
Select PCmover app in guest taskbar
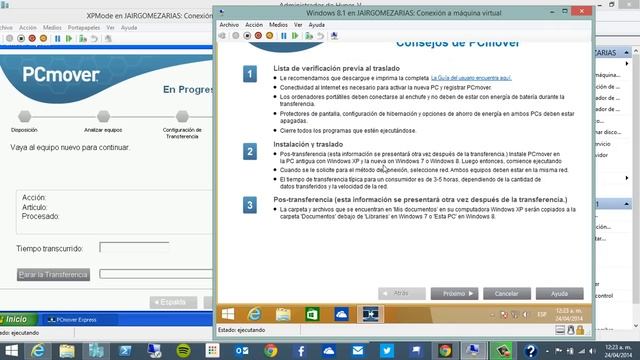[370, 314]
